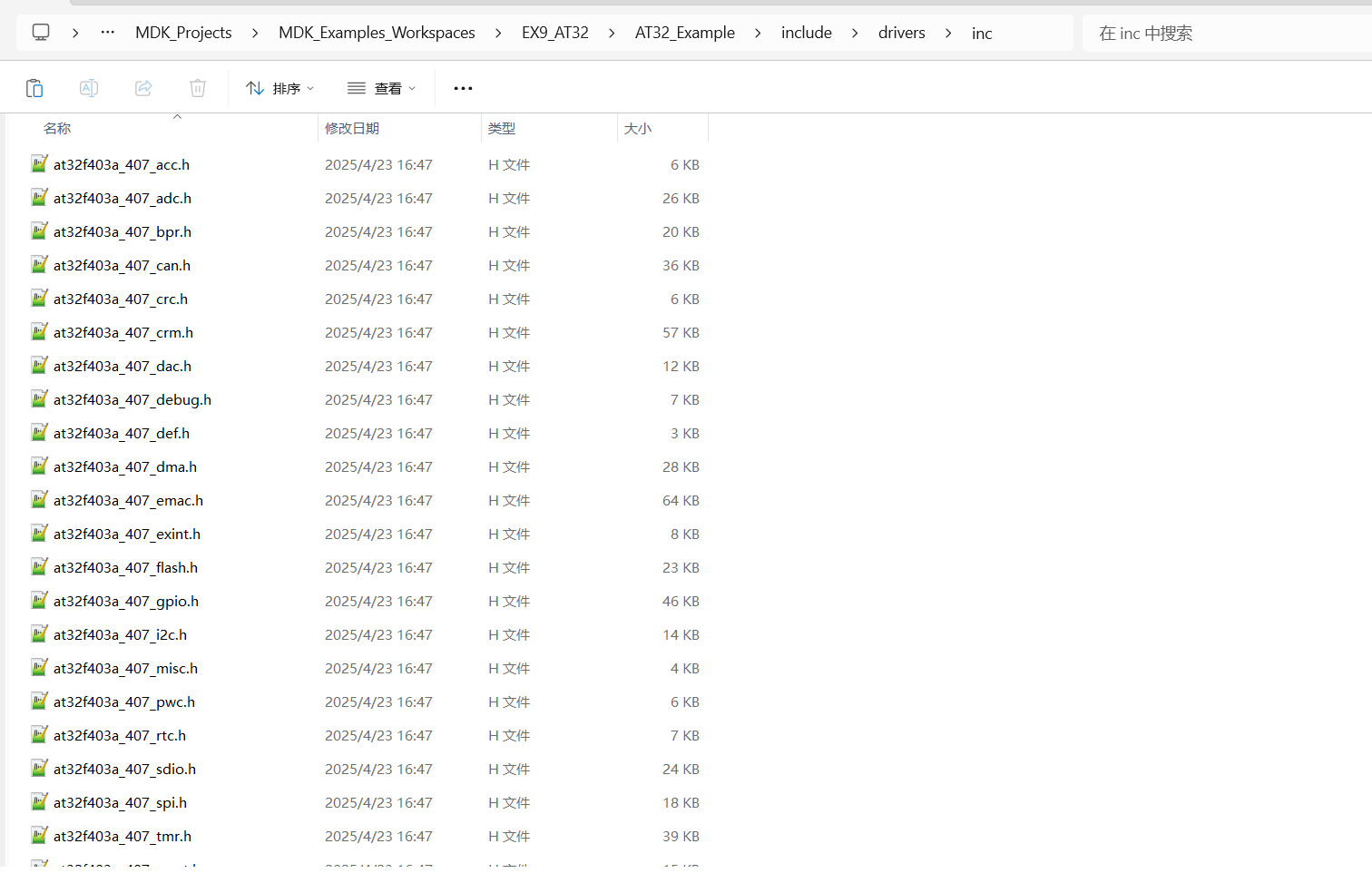Select file icon of at32f403a_407_crc.h

point(39,299)
